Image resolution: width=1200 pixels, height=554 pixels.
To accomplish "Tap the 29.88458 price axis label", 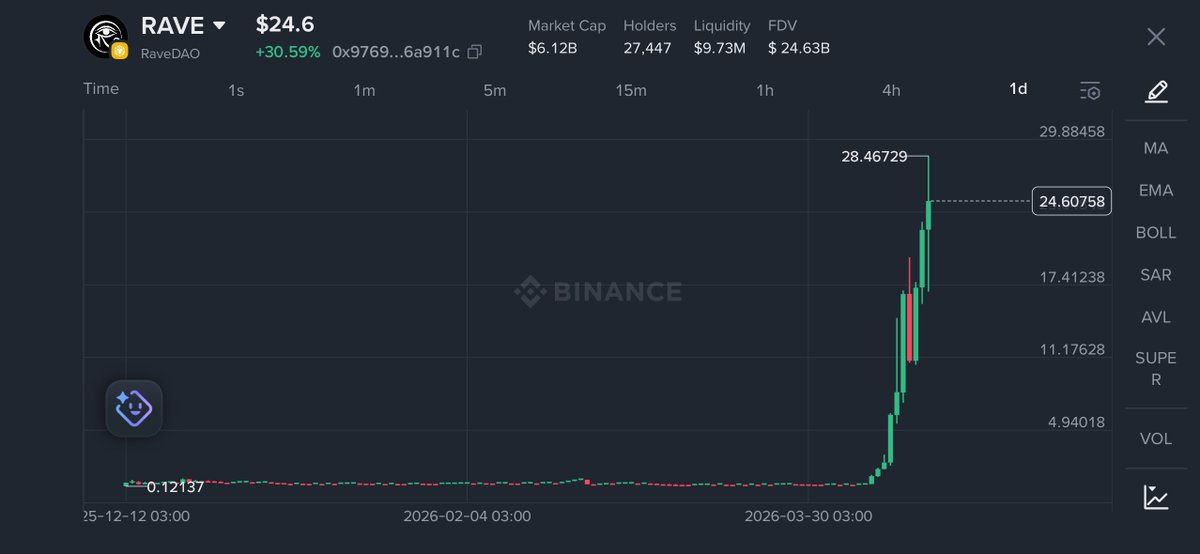I will point(1072,132).
